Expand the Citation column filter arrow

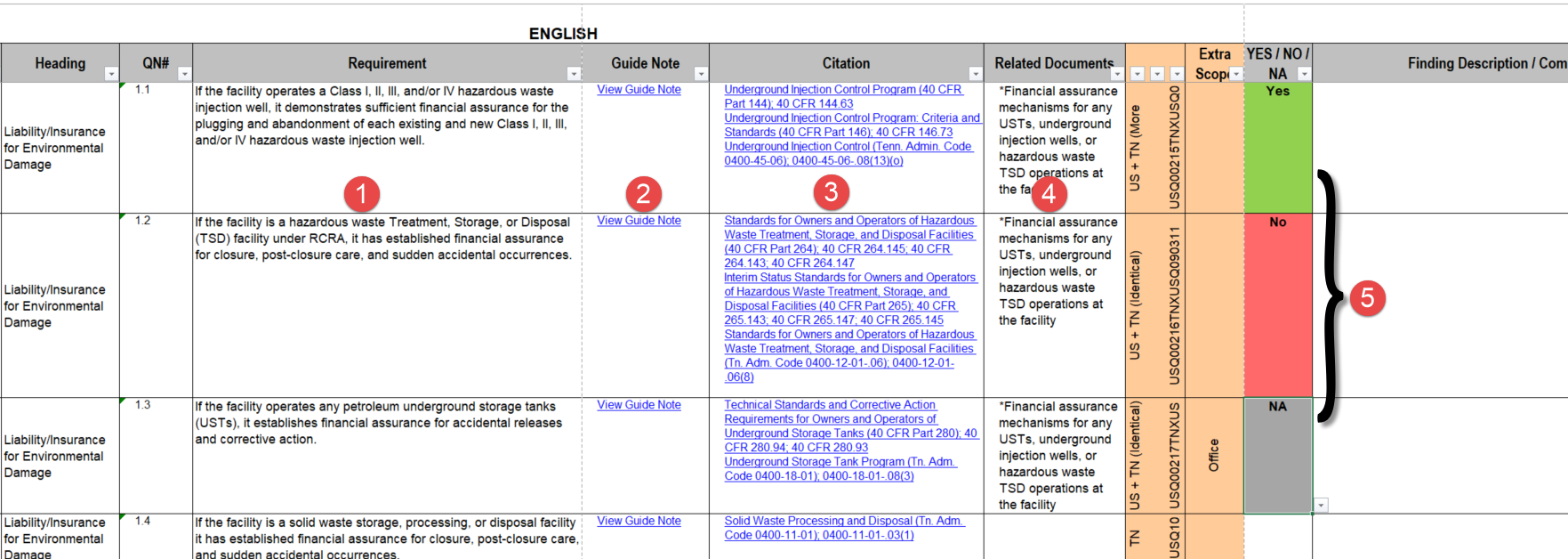(x=976, y=74)
